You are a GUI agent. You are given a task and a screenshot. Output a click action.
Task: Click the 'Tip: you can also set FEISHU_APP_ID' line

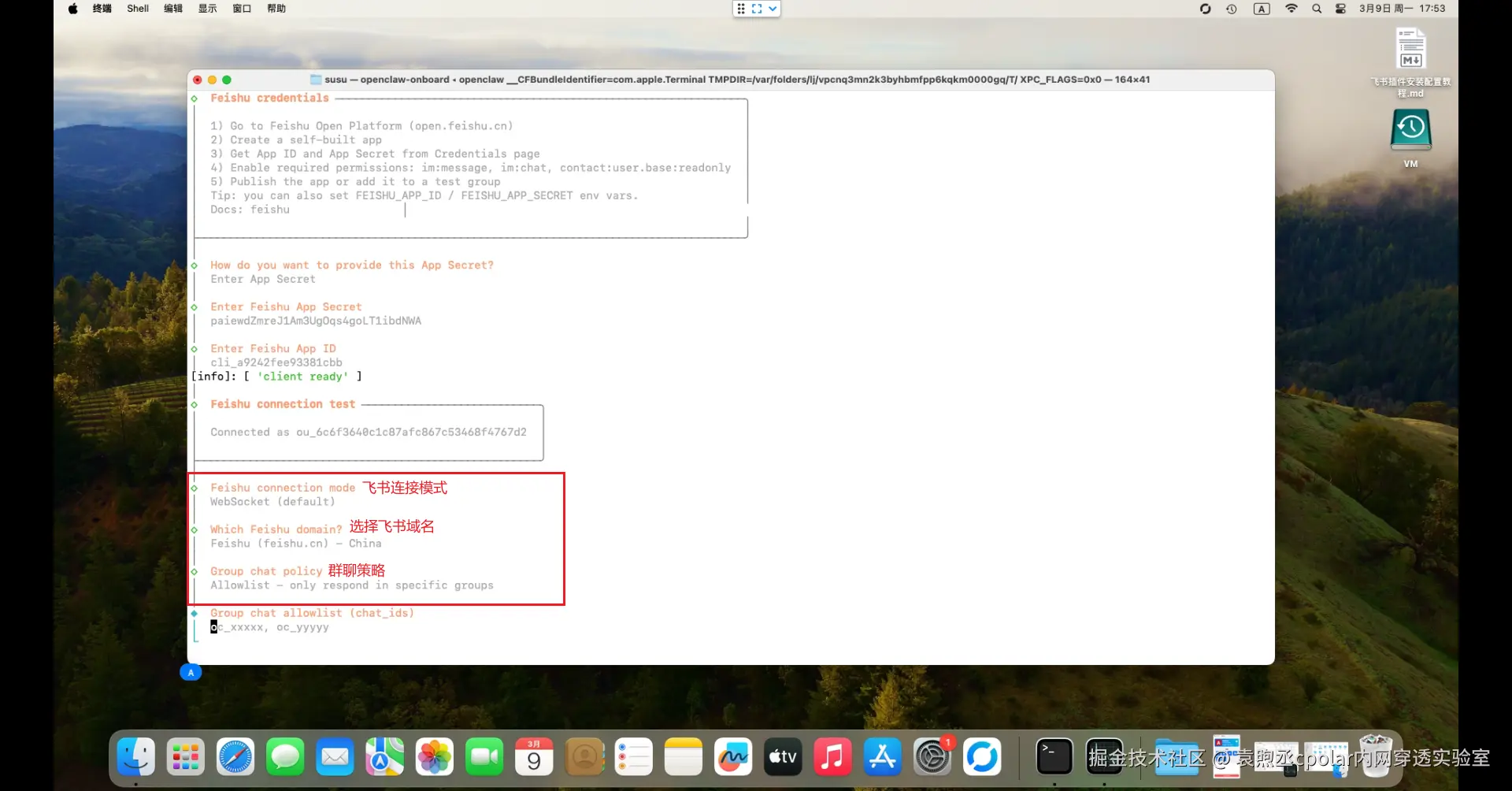[424, 195]
